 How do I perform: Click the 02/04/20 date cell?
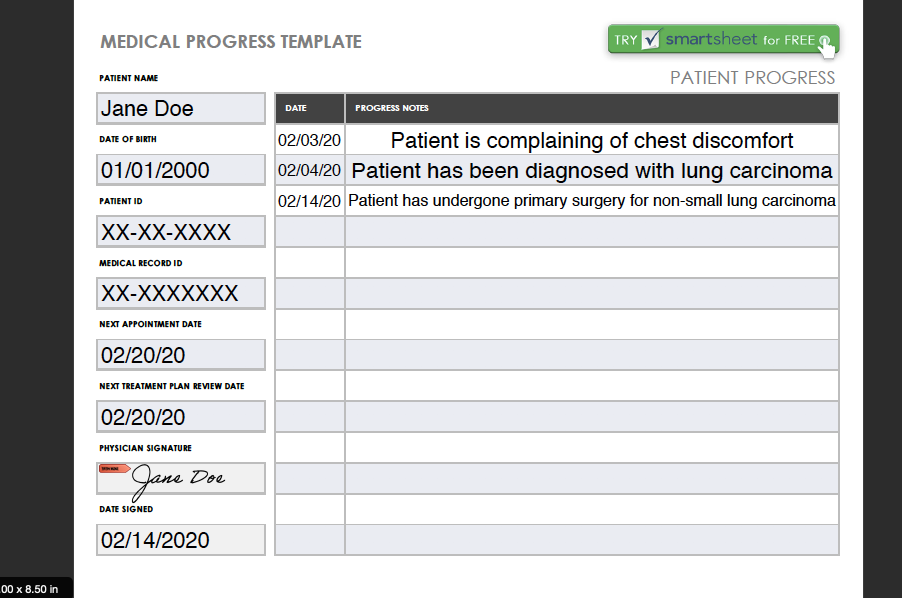309,170
